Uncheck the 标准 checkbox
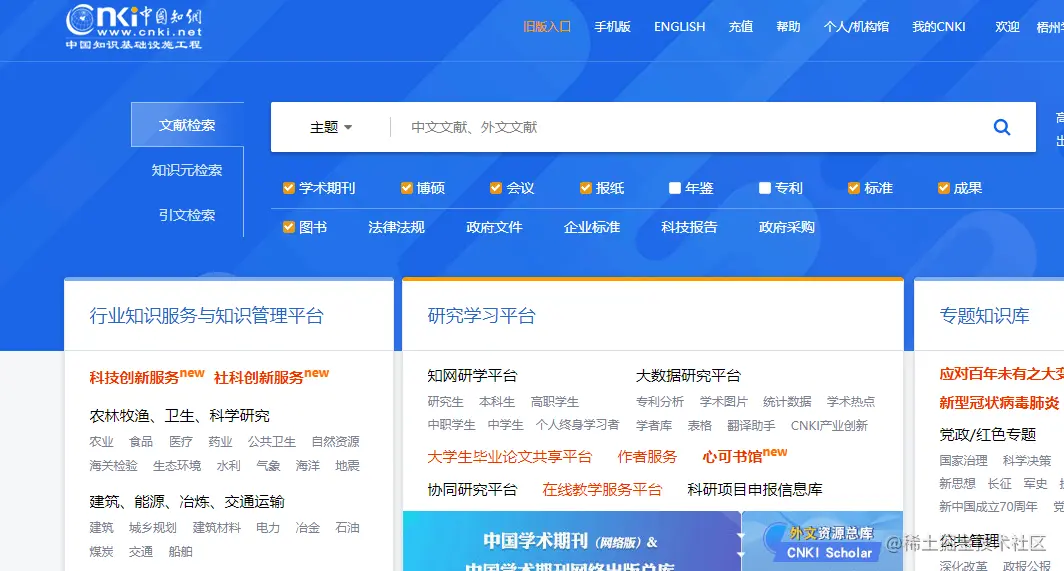Screen dimensions: 1064x571 coord(854,188)
